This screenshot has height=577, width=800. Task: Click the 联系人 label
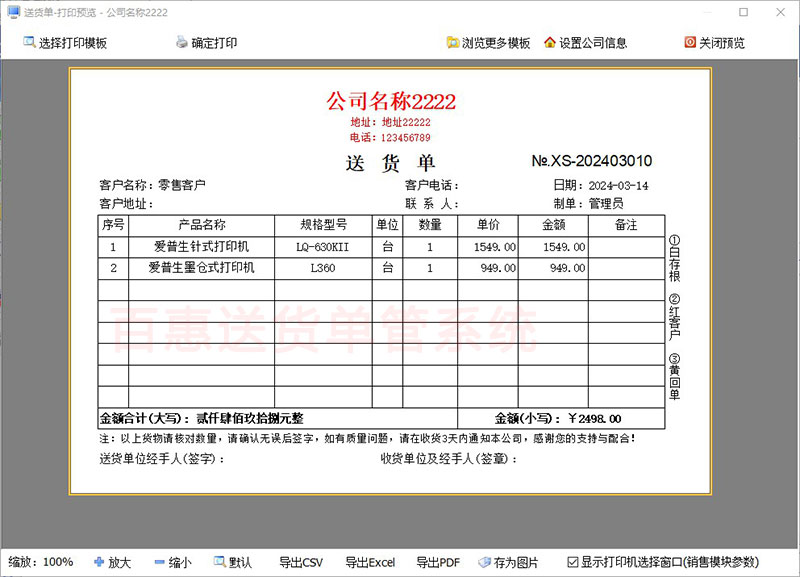(432, 204)
